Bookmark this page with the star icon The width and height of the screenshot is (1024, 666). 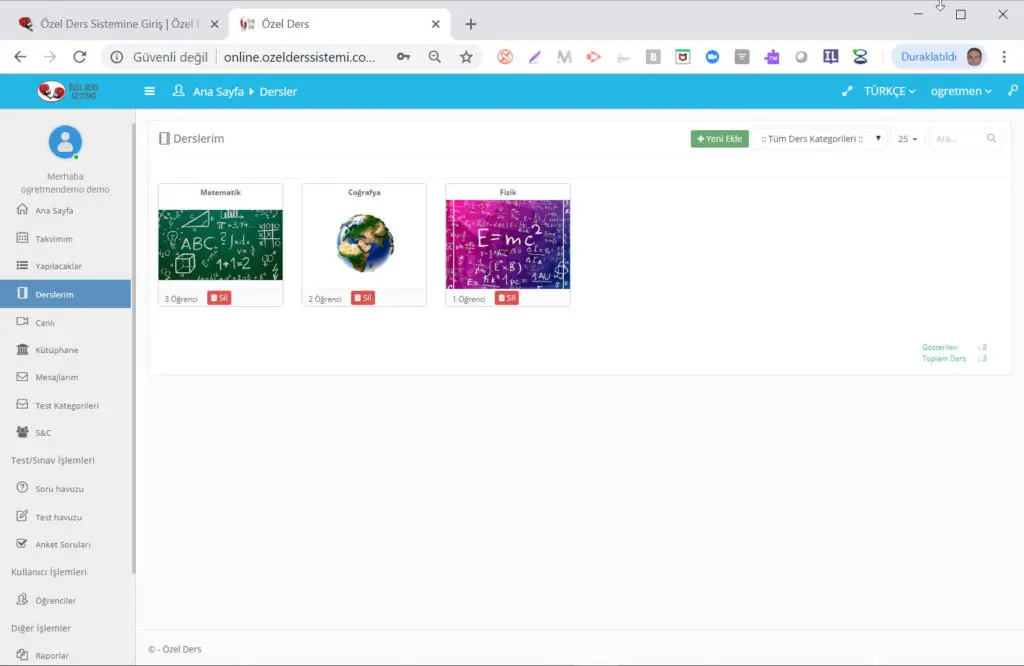point(466,57)
